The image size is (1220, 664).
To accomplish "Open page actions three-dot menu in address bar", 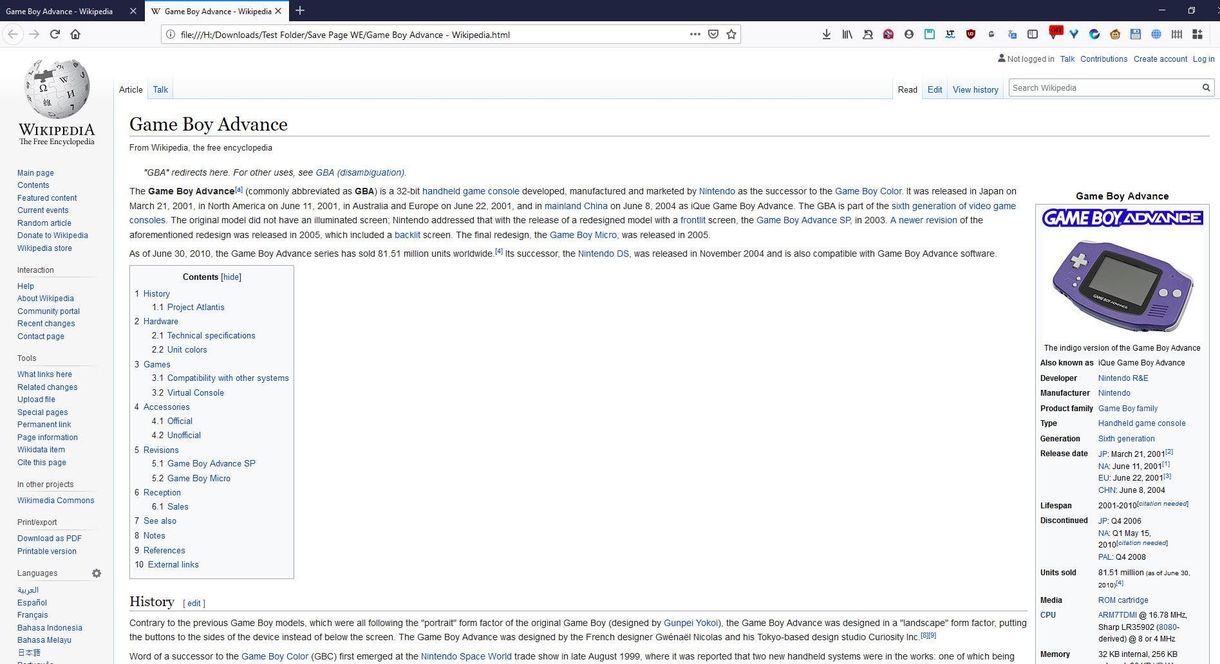I will coord(695,34).
